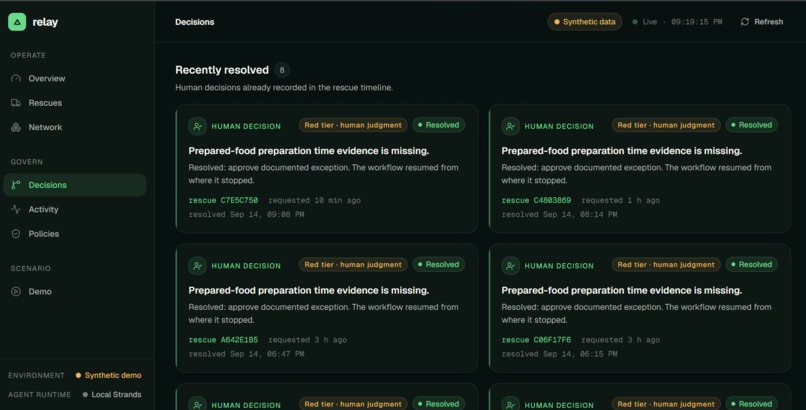This screenshot has height=410, width=806.
Task: Click person icon on rescue C7E5C750 card
Action: click(197, 126)
